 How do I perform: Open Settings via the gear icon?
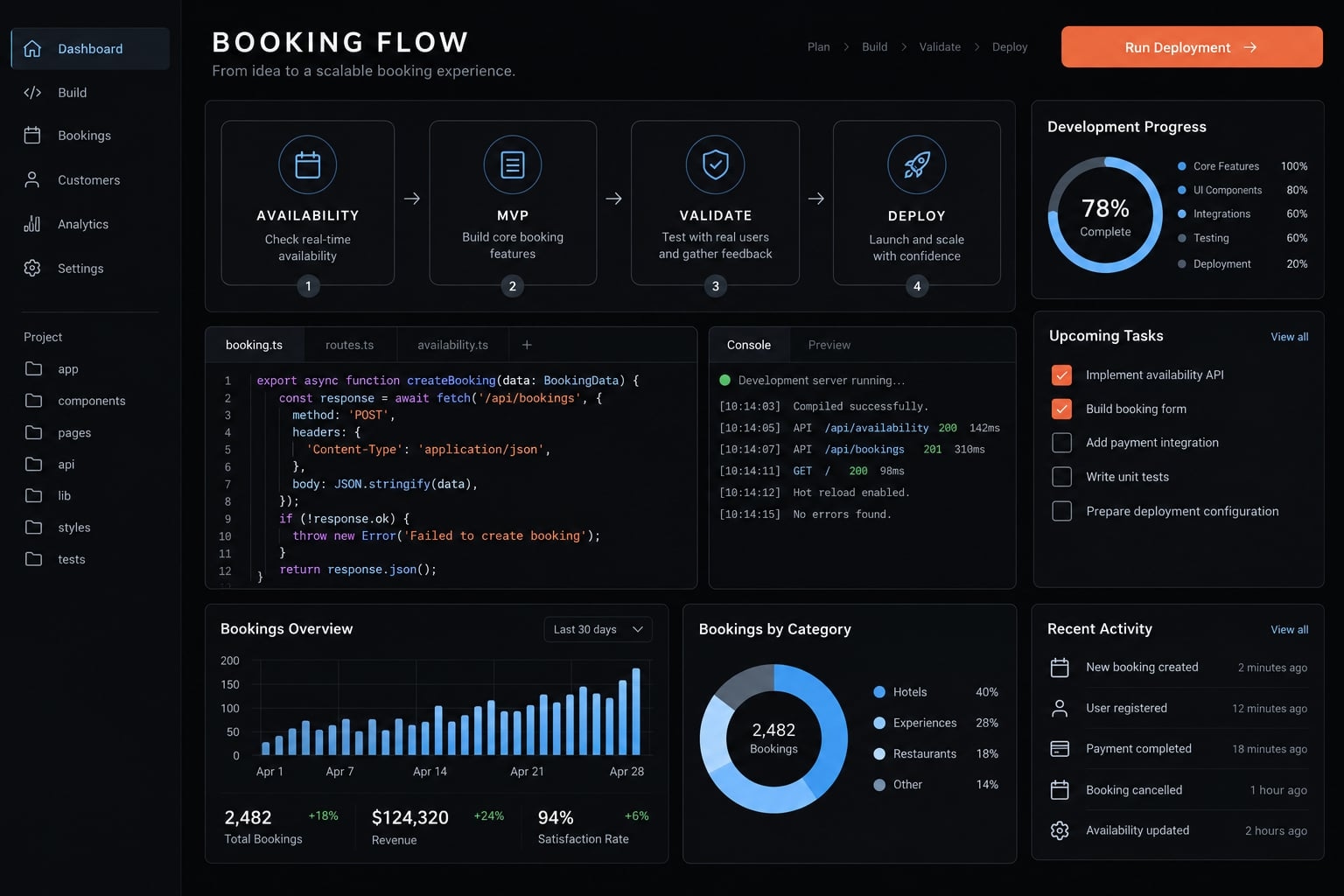(32, 268)
